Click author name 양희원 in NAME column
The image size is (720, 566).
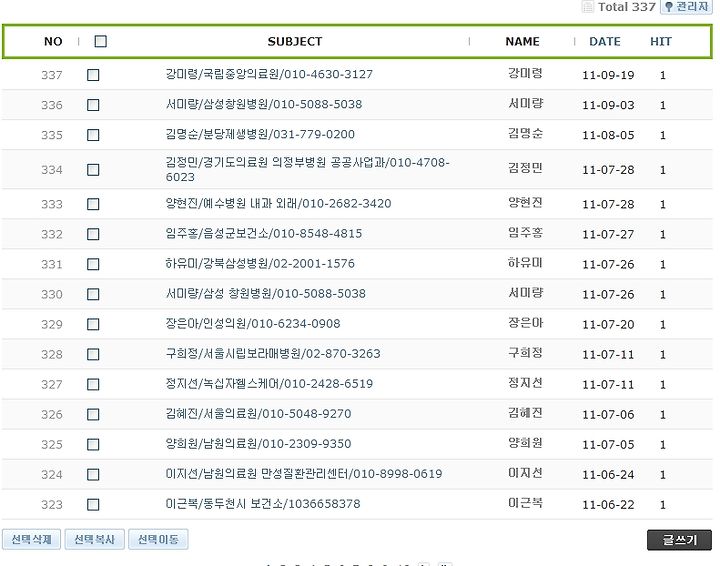coord(525,443)
